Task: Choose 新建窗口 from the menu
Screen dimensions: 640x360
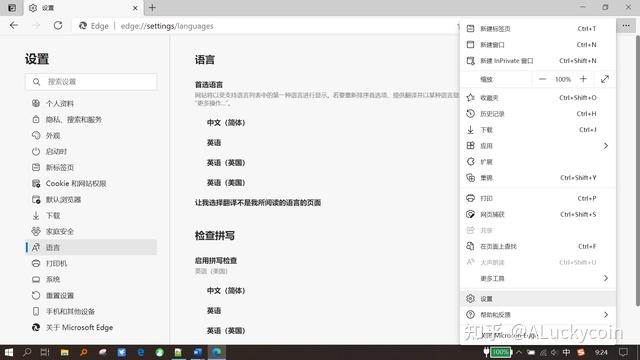Action: (x=538, y=44)
